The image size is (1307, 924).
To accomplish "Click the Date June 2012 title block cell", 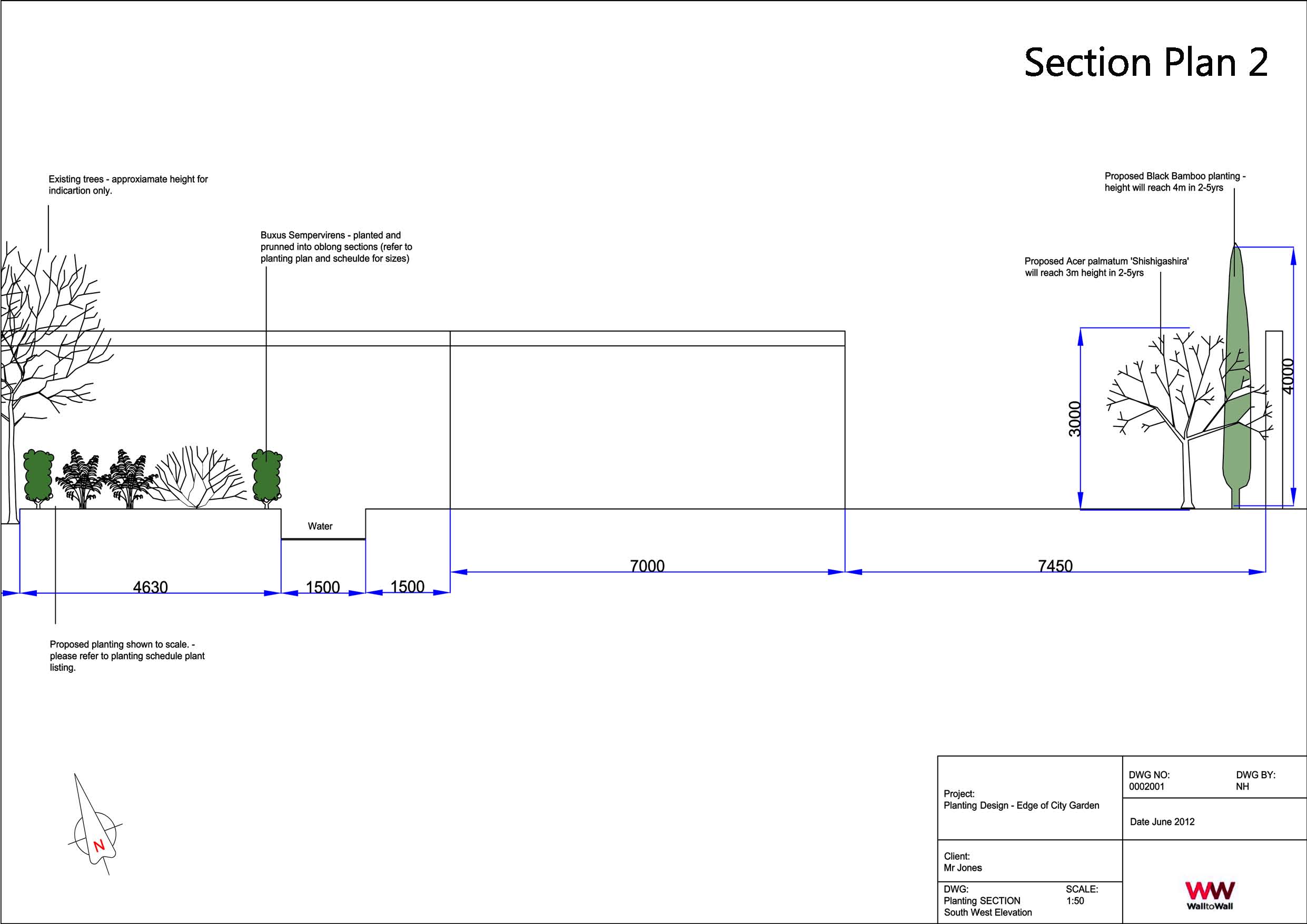I will (x=1162, y=821).
